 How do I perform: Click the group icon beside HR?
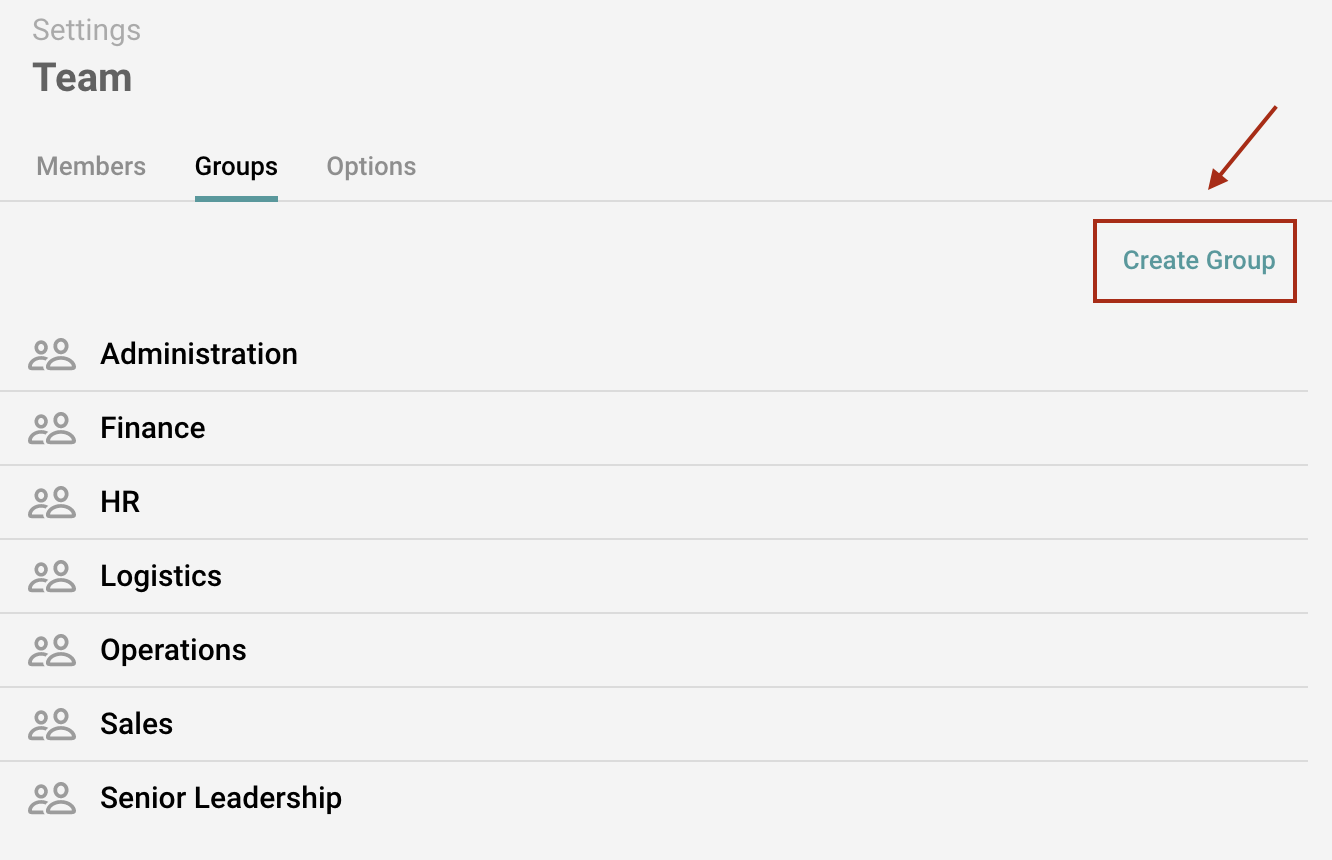pyautogui.click(x=52, y=502)
